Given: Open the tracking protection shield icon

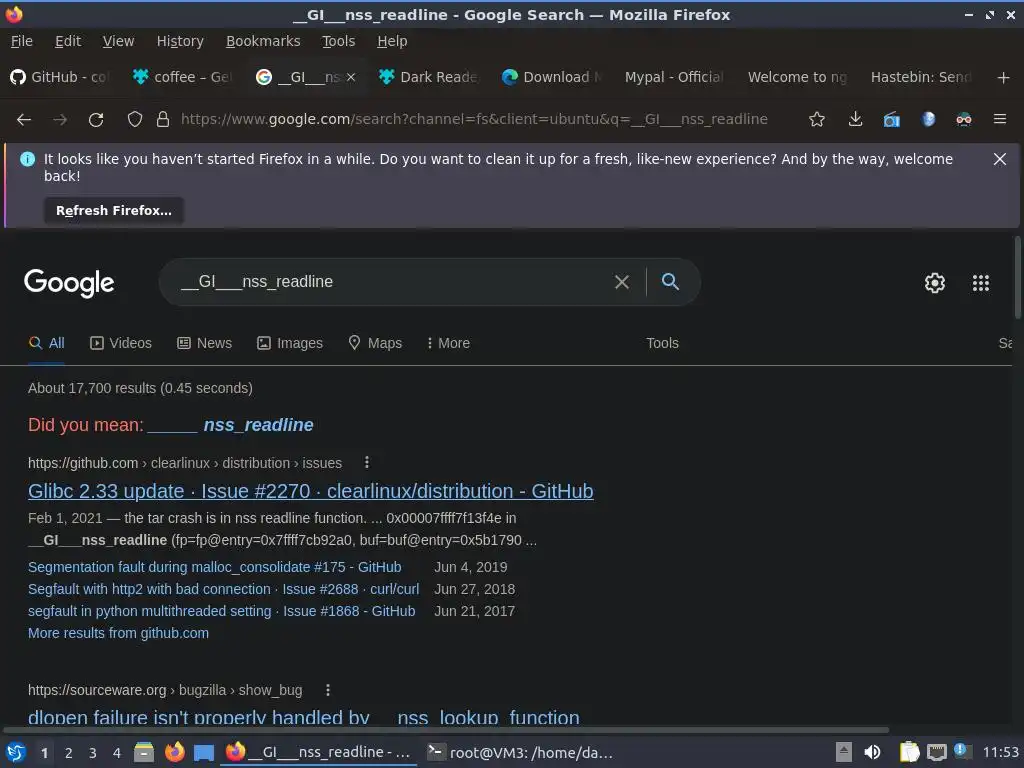Looking at the screenshot, I should (x=135, y=120).
